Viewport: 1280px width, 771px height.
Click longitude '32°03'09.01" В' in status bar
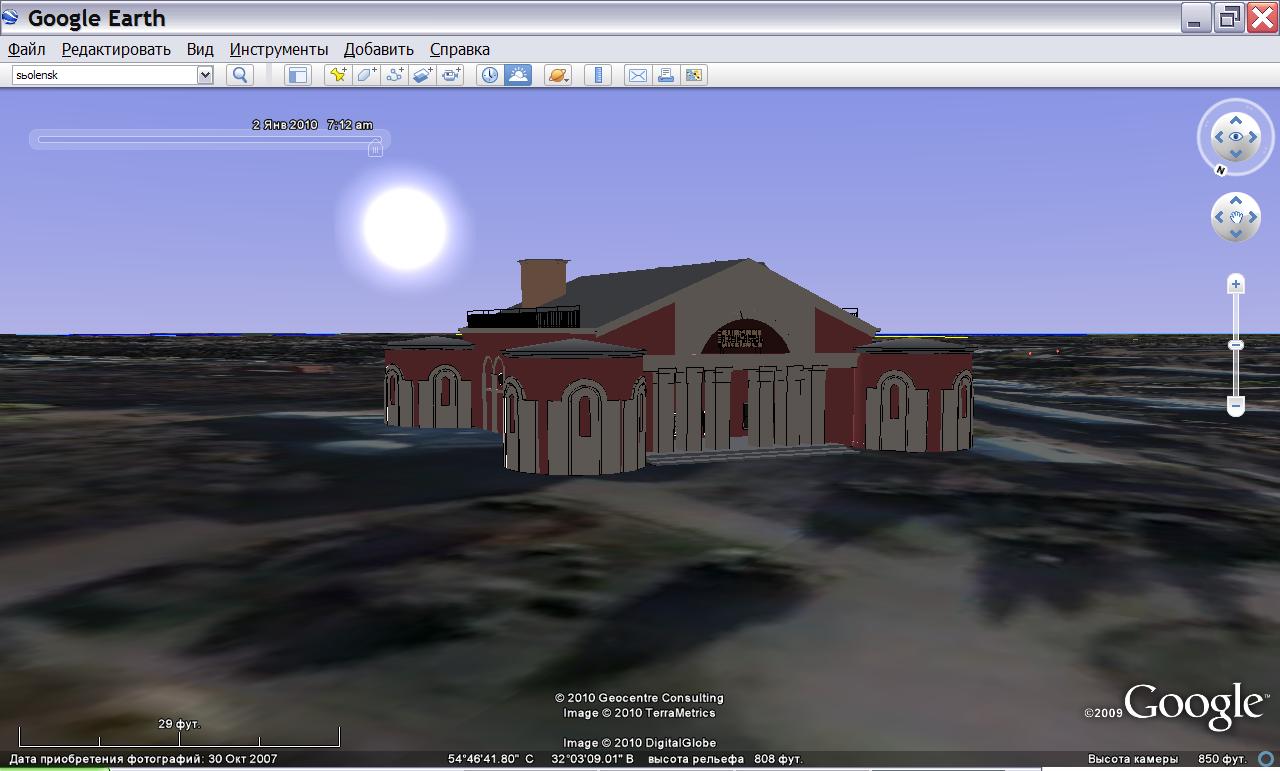pyautogui.click(x=592, y=759)
